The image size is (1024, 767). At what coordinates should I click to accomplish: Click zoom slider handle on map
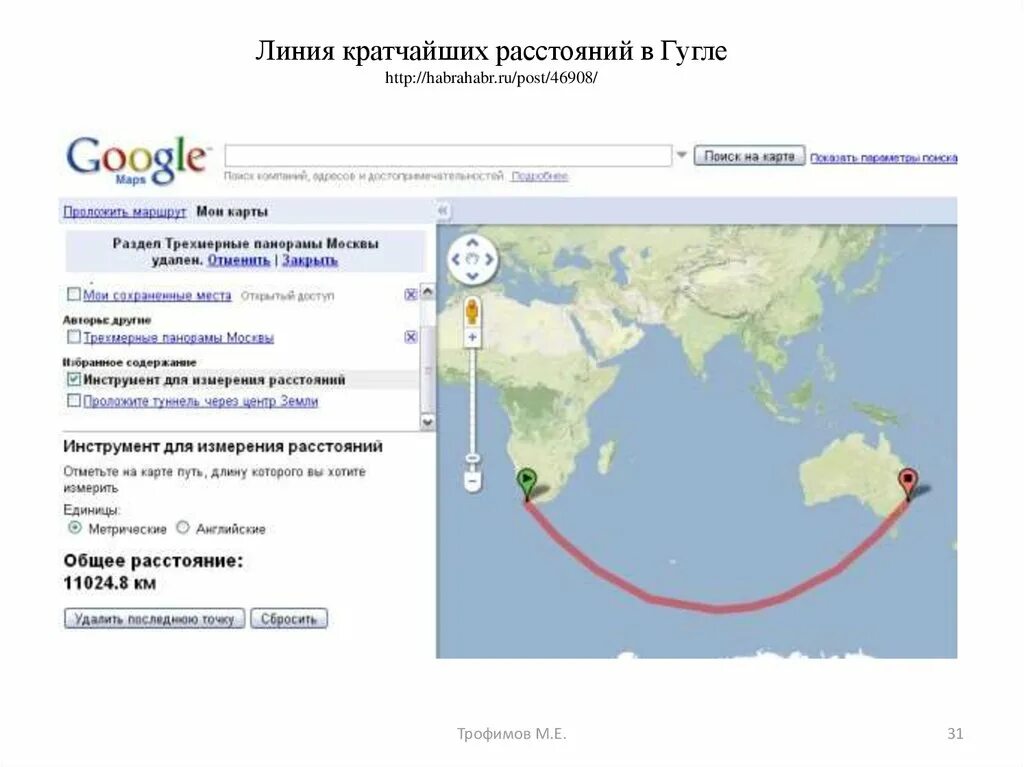[472, 458]
